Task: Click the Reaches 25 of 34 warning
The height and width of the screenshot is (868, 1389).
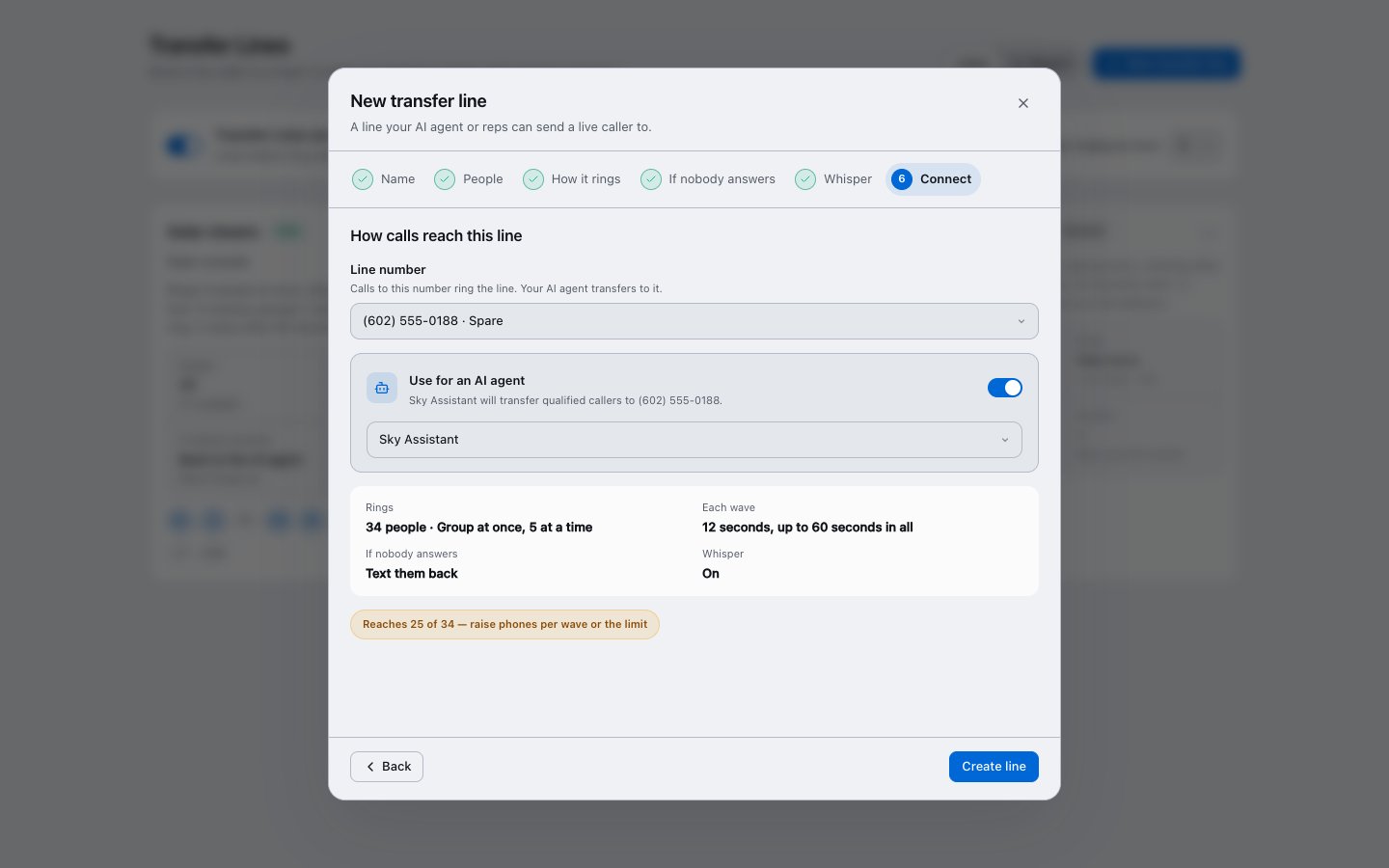Action: (504, 625)
